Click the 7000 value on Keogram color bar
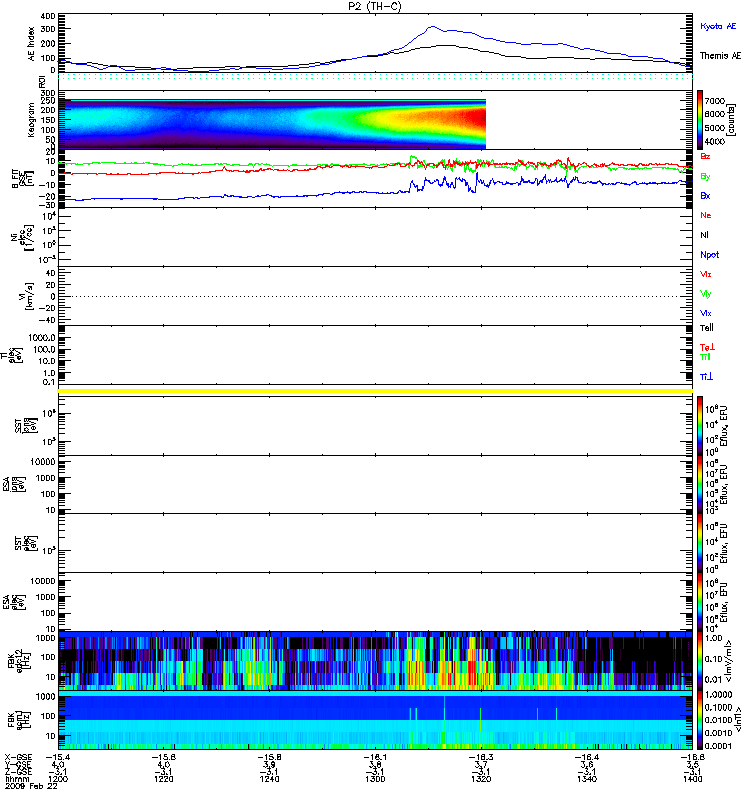This screenshot has height=800, width=750. click(x=714, y=101)
